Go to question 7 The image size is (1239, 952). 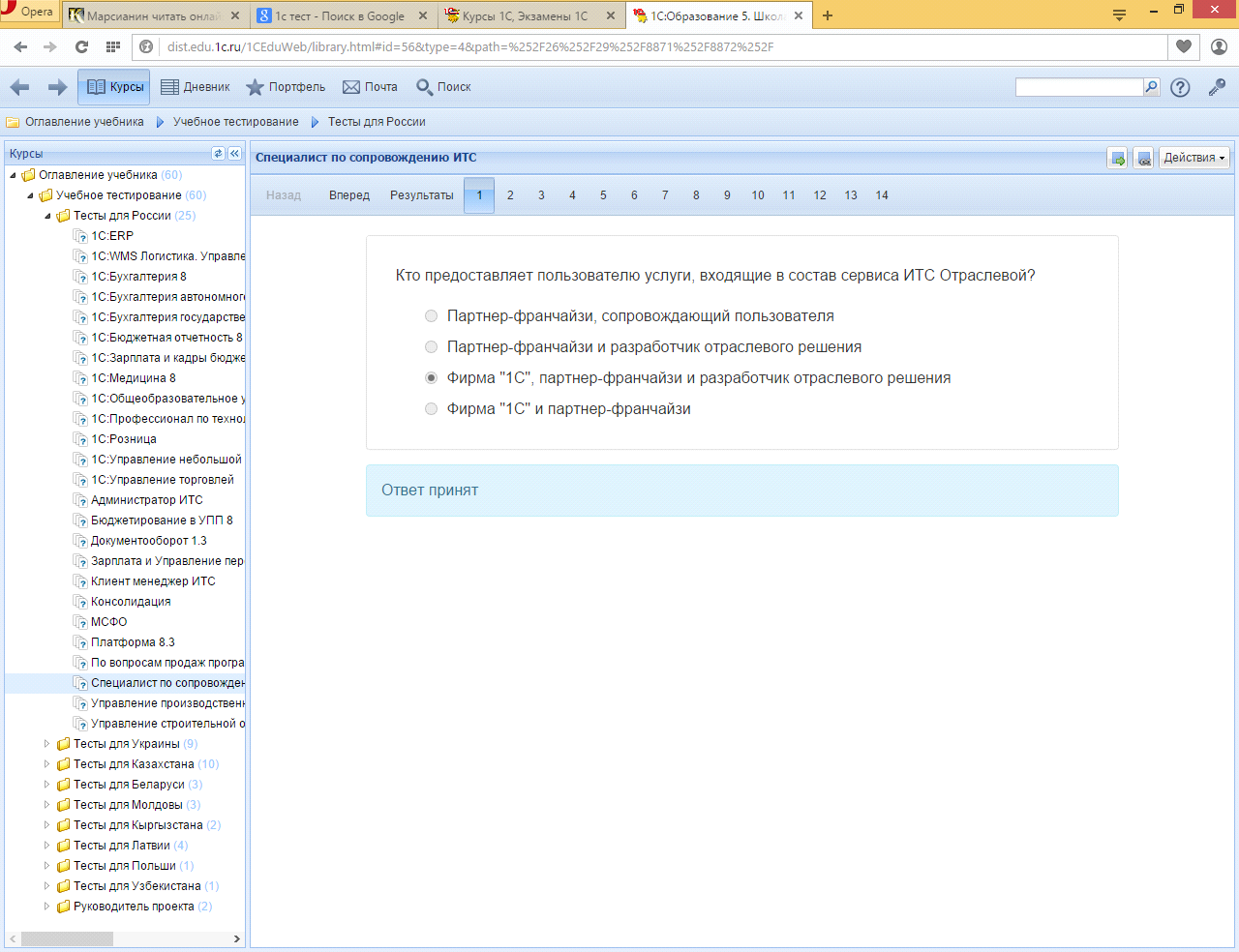click(x=665, y=195)
